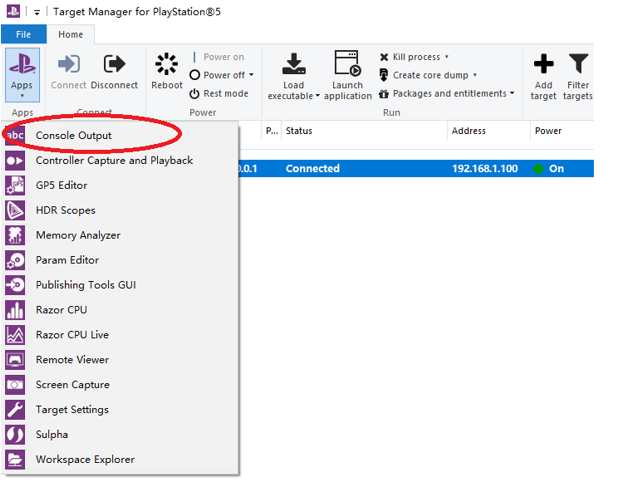Screen dimensions: 623x482
Task: Select the Connected target row
Action: (420, 168)
